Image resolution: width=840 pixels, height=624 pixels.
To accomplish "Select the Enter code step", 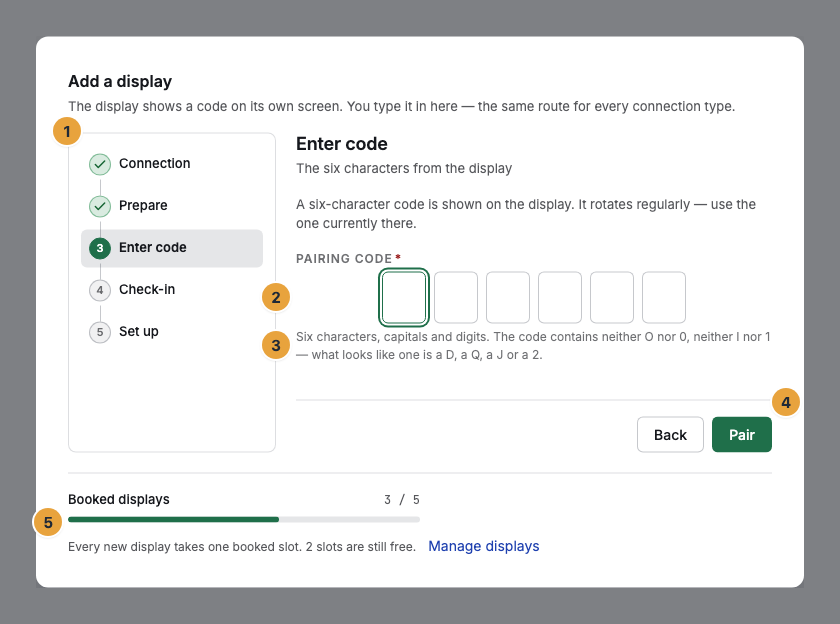I will pyautogui.click(x=172, y=248).
